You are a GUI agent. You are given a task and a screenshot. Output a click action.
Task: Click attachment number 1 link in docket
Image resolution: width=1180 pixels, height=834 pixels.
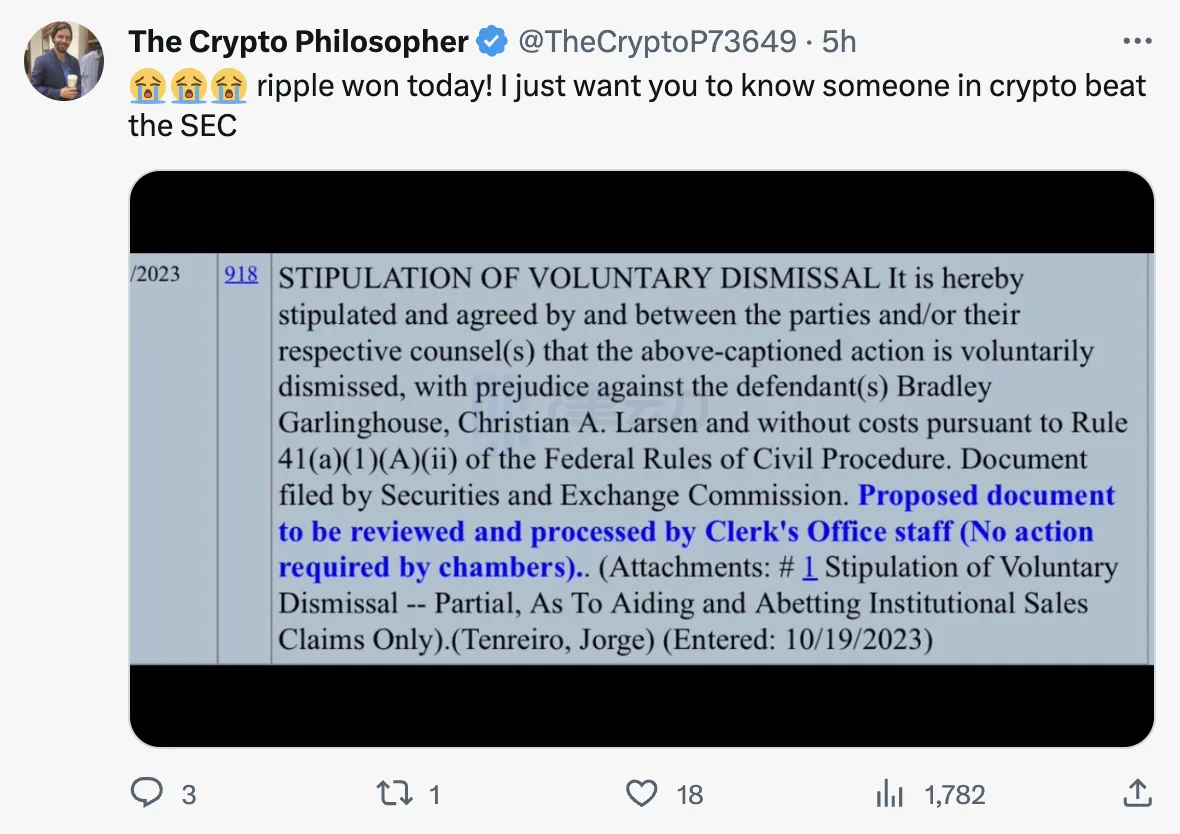809,568
